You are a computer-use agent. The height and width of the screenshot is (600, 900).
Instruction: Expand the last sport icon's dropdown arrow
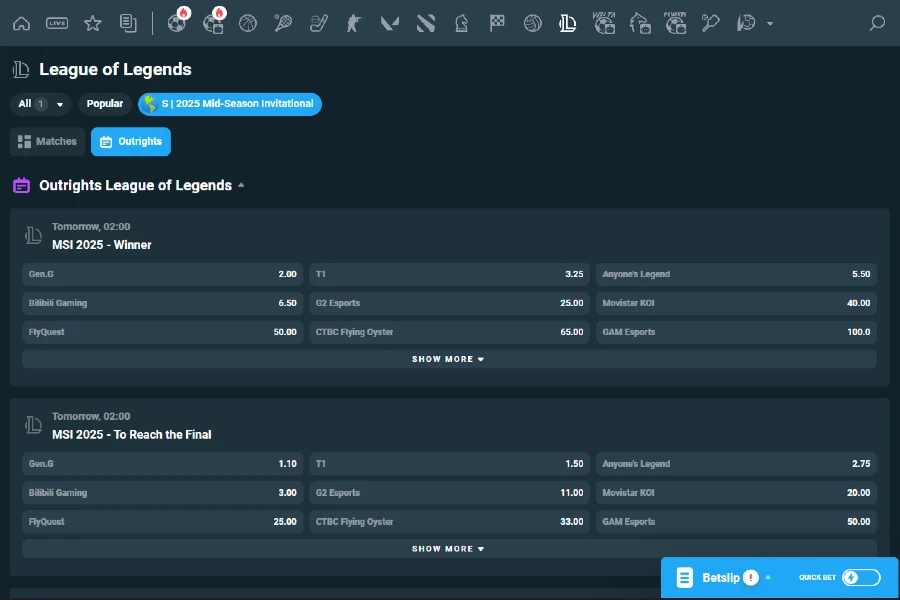click(x=770, y=22)
